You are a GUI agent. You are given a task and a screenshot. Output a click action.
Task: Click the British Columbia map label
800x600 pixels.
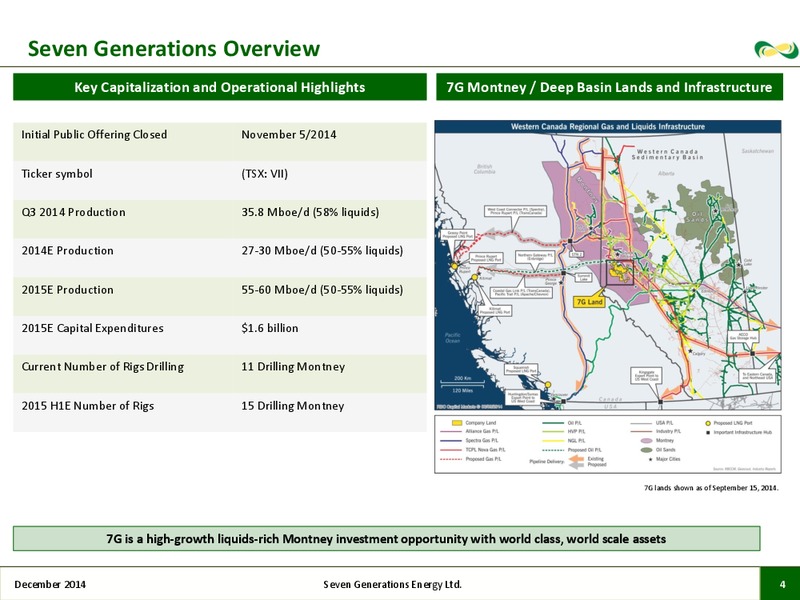(484, 169)
